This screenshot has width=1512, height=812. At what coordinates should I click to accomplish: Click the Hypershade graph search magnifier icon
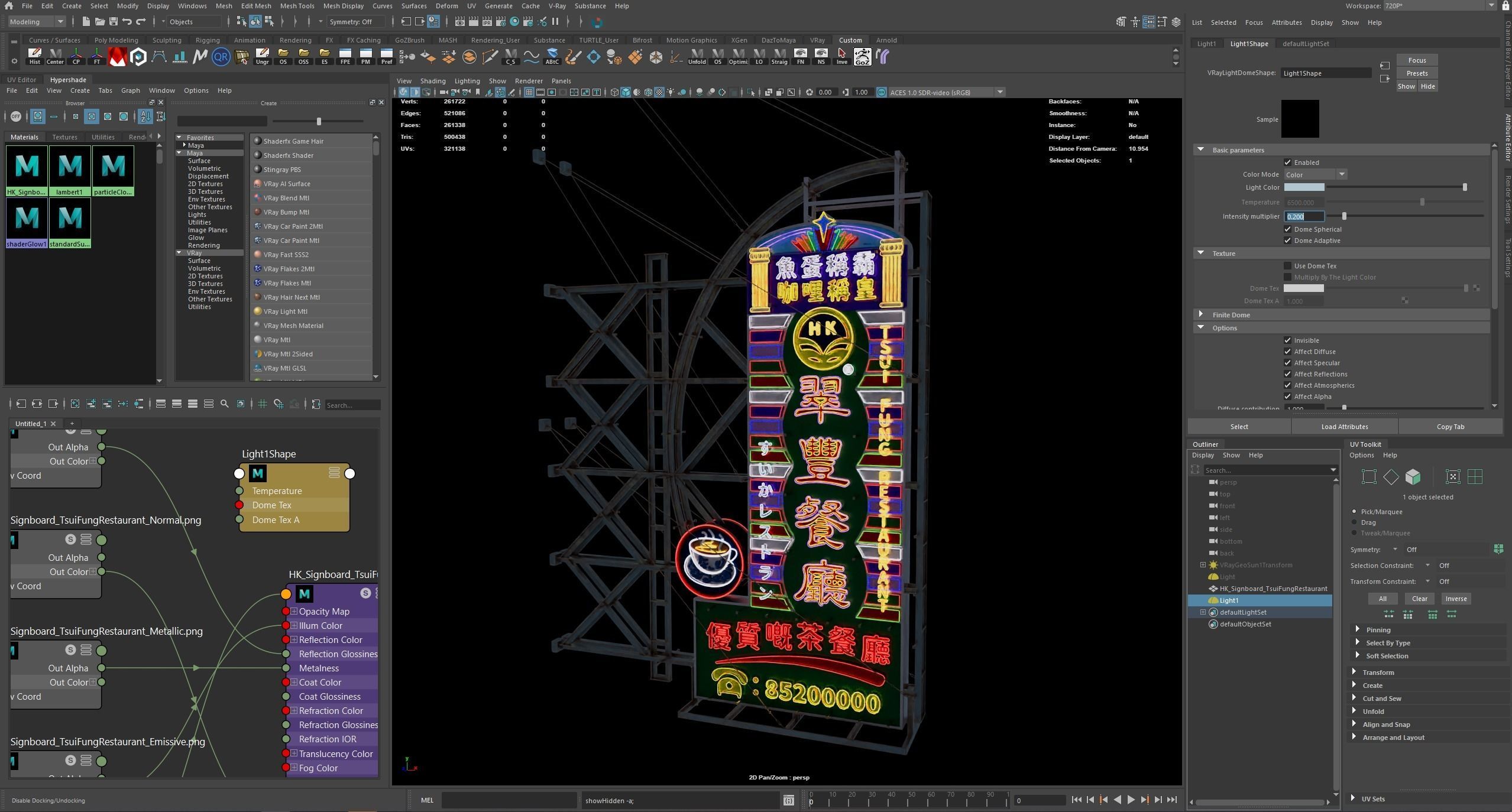coord(225,404)
